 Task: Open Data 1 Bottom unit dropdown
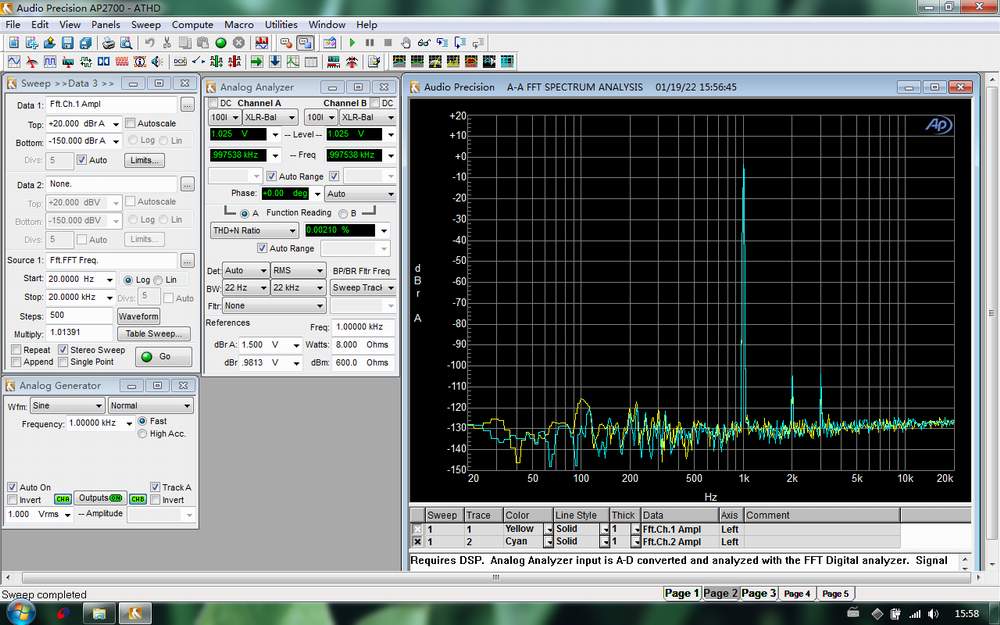[115, 142]
